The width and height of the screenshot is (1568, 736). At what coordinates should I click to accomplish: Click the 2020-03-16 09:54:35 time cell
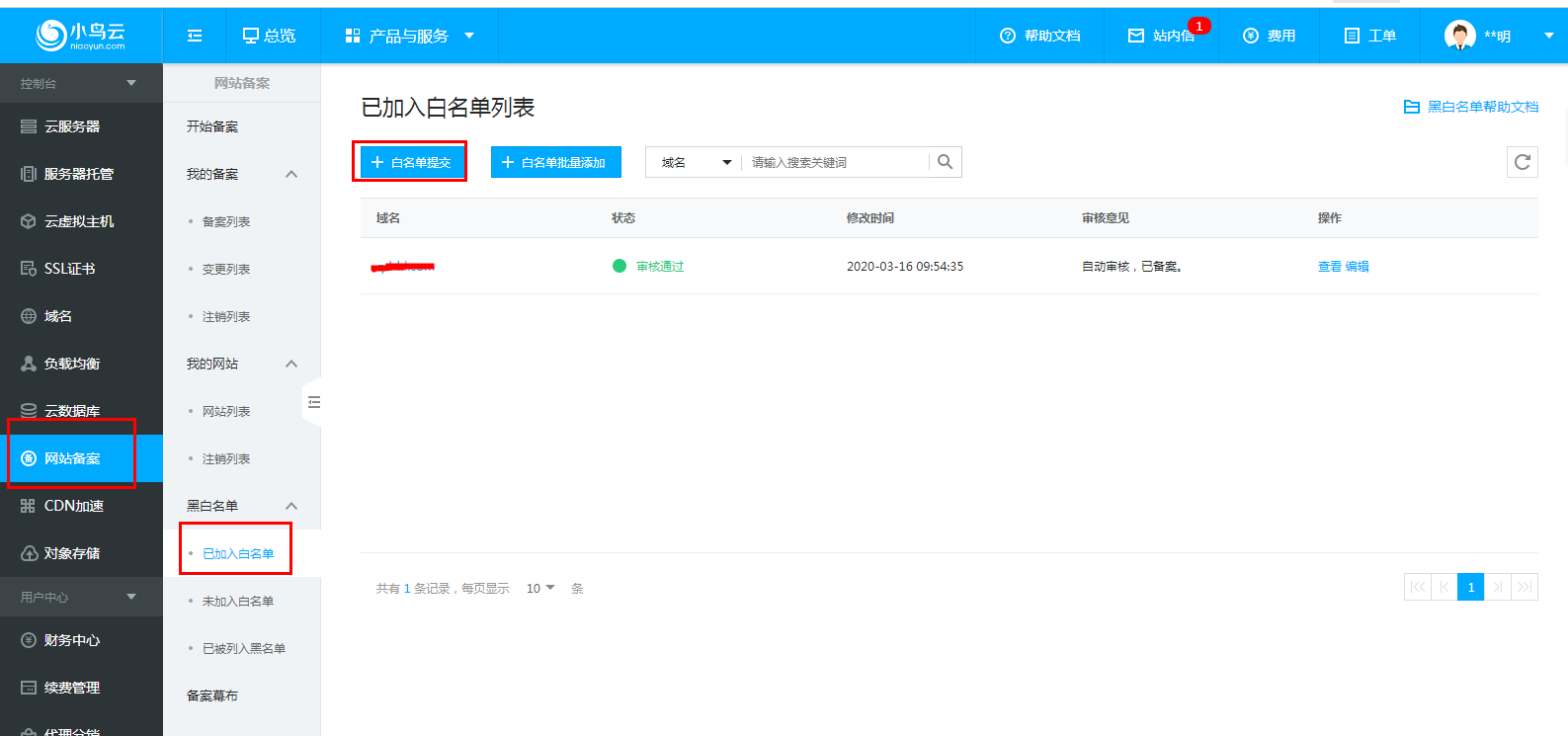point(905,267)
